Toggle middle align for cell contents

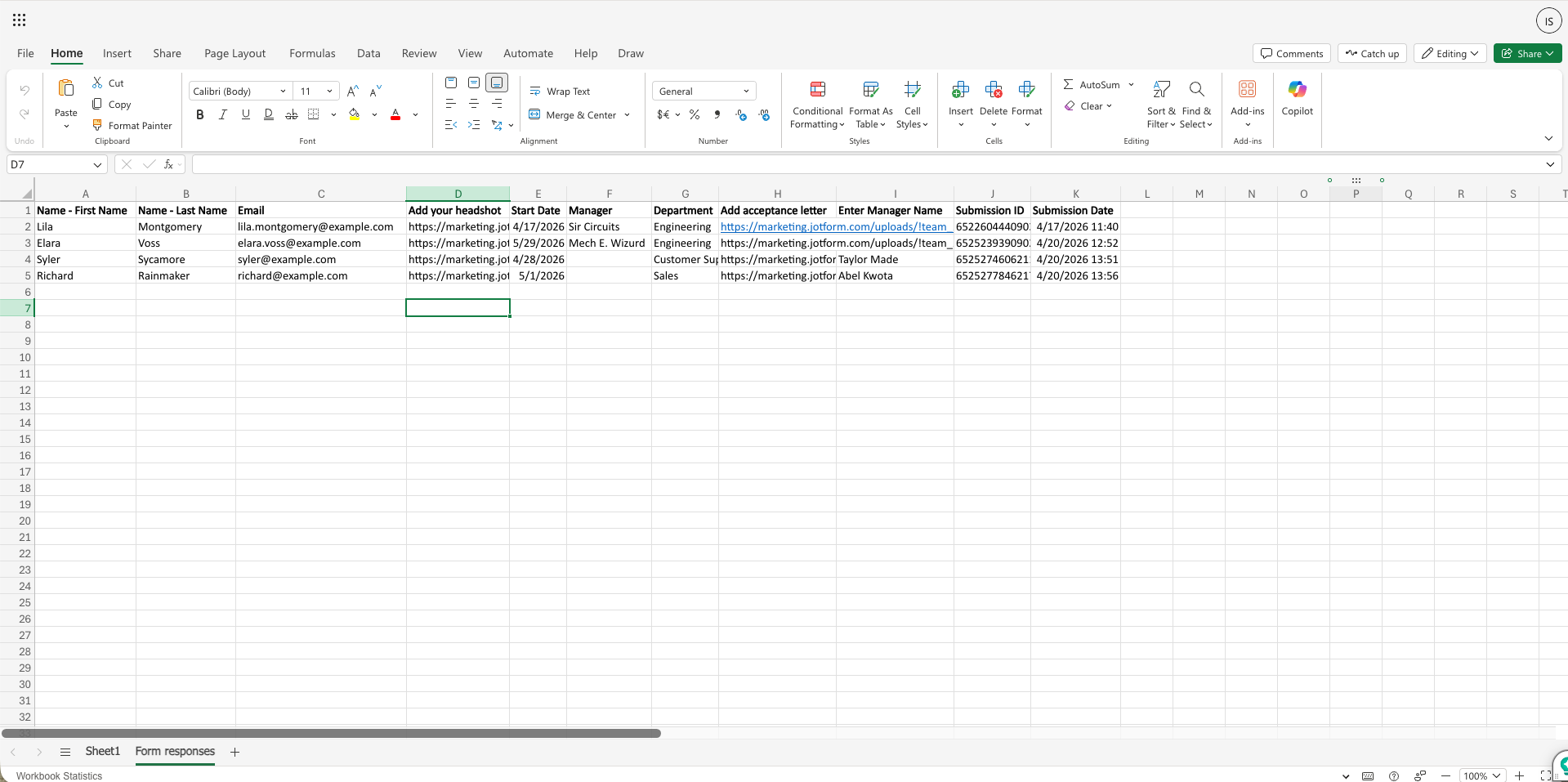pos(474,82)
